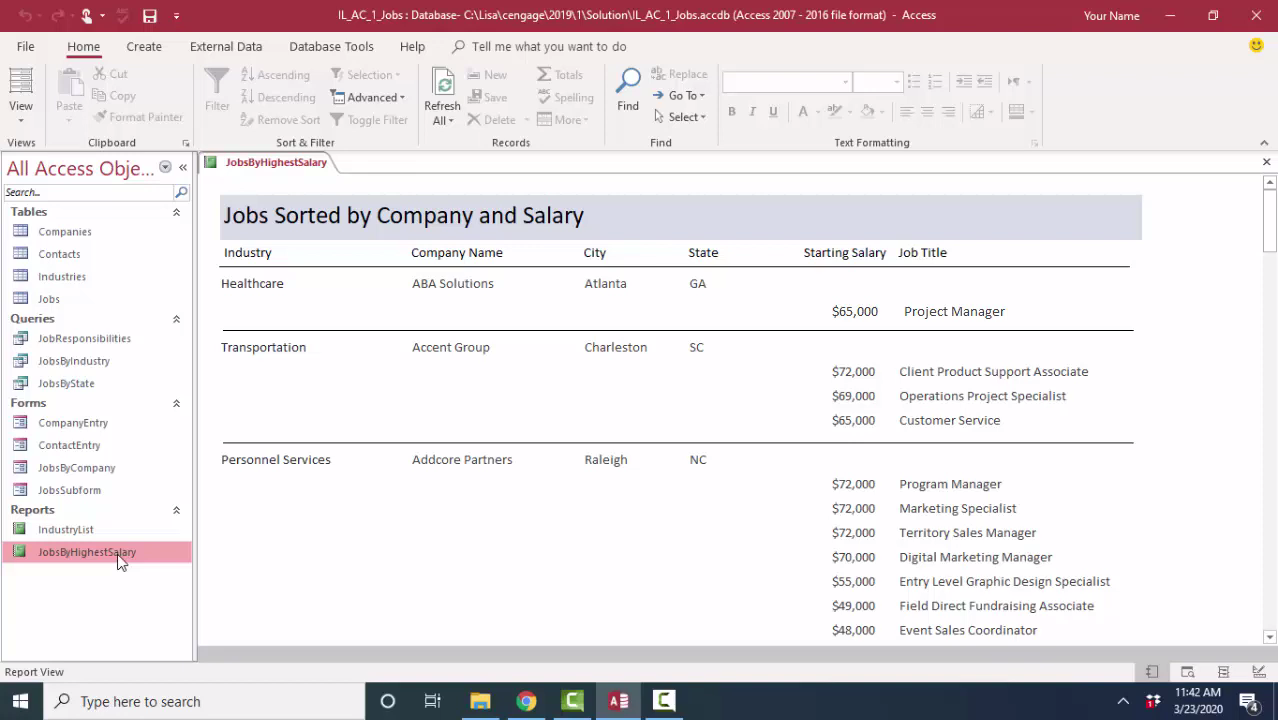The width and height of the screenshot is (1278, 720).
Task: Collapse the navigation pane with shutter button
Action: click(x=183, y=168)
